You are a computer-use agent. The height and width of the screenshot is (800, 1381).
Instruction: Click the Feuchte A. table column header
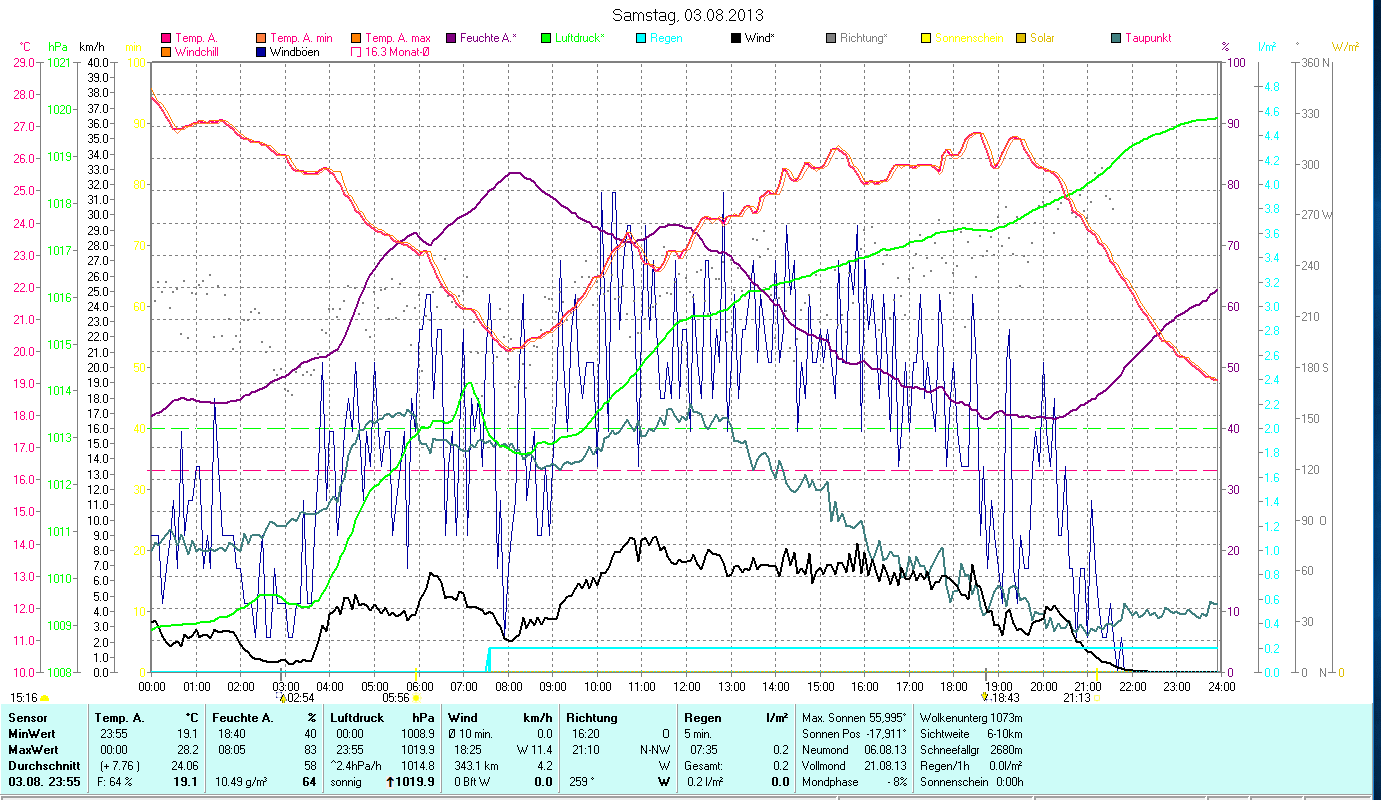pyautogui.click(x=244, y=718)
